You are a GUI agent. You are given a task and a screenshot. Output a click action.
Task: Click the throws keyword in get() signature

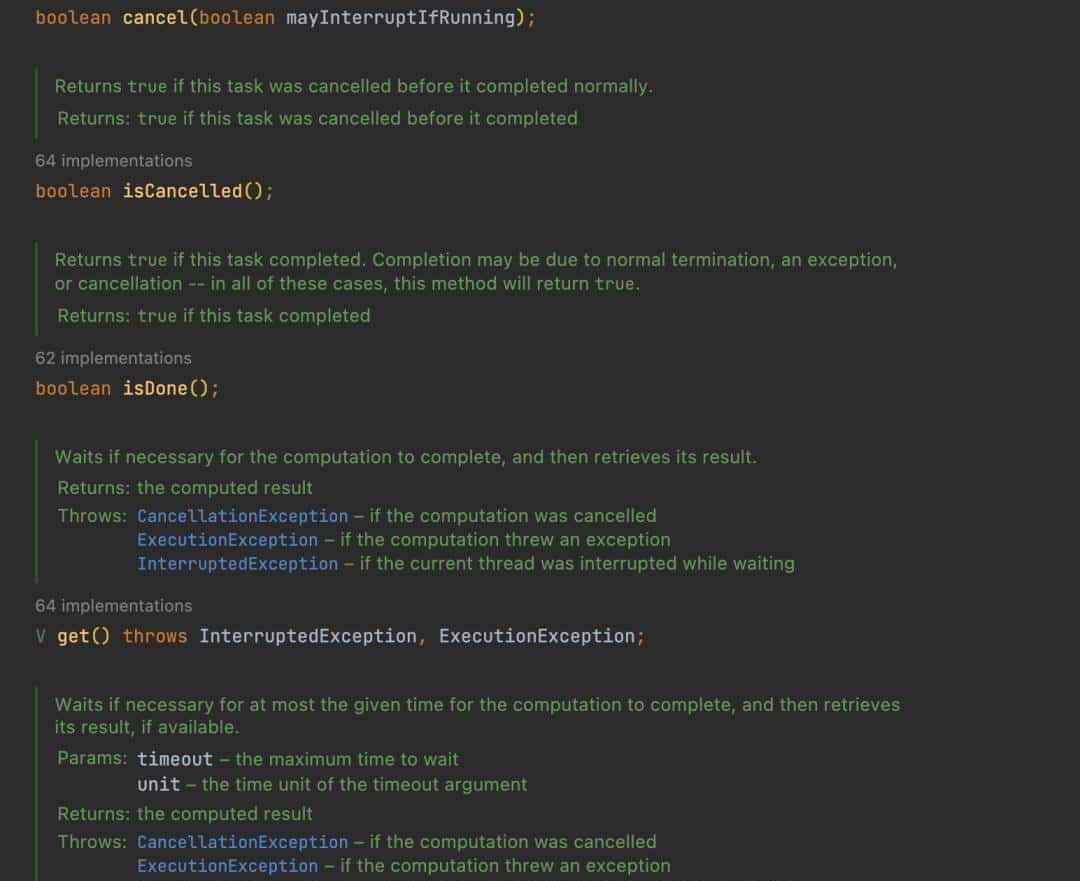pos(155,636)
